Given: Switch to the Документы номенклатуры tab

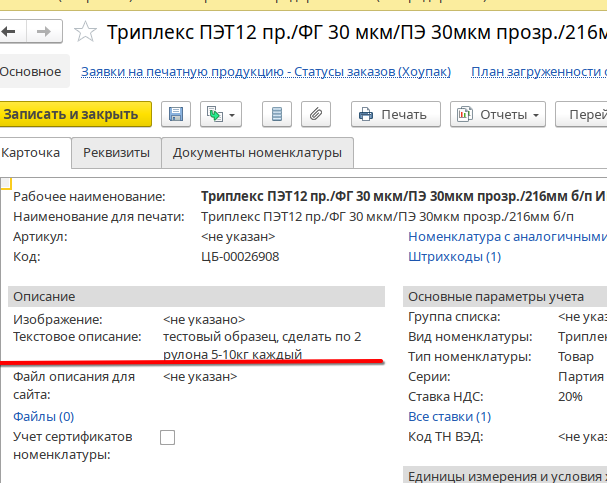Looking at the screenshot, I should click(x=257, y=153).
